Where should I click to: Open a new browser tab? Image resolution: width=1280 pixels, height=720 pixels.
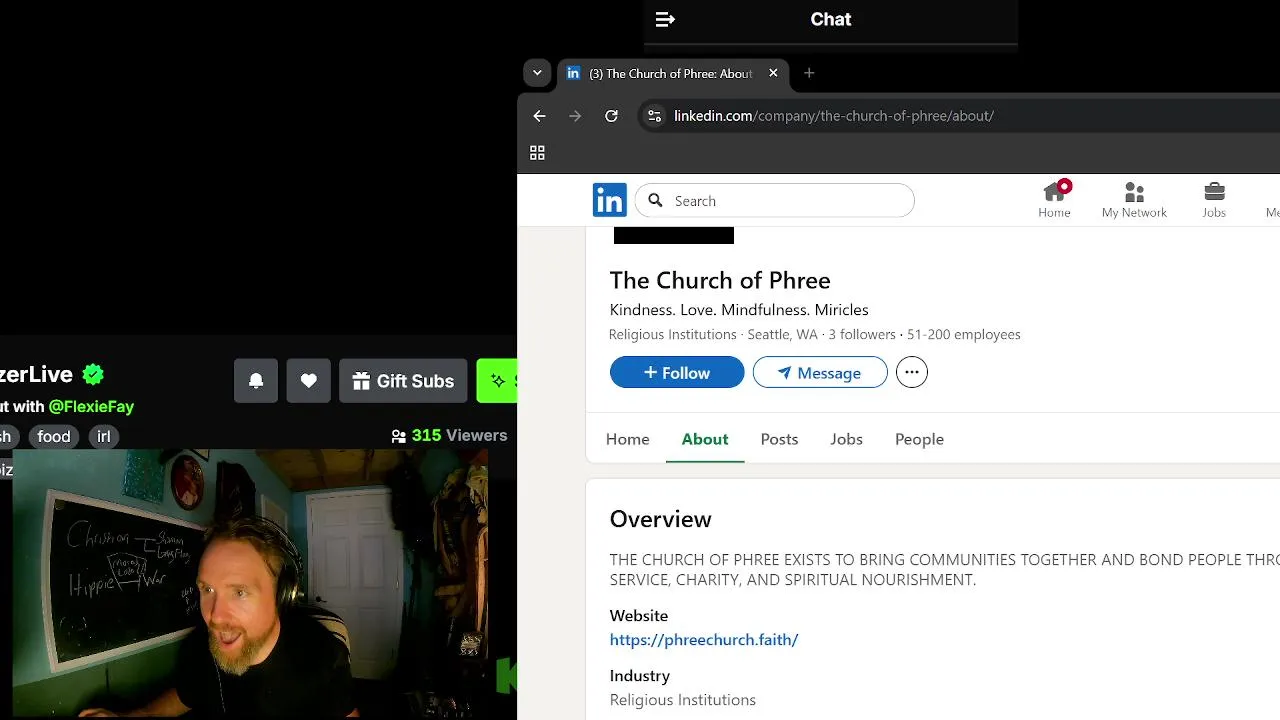[x=809, y=73]
